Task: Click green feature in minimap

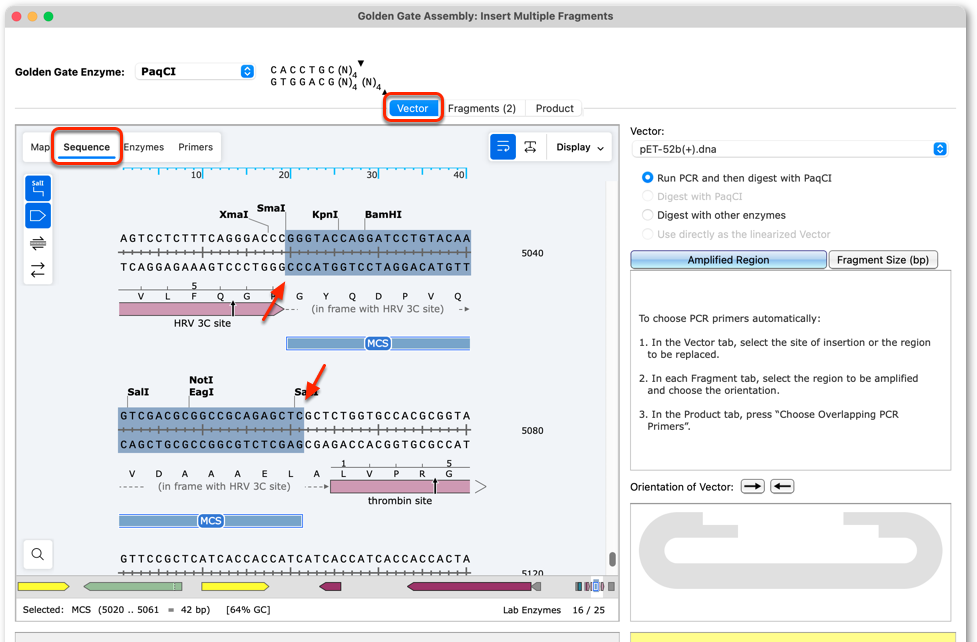Action: coord(133,587)
